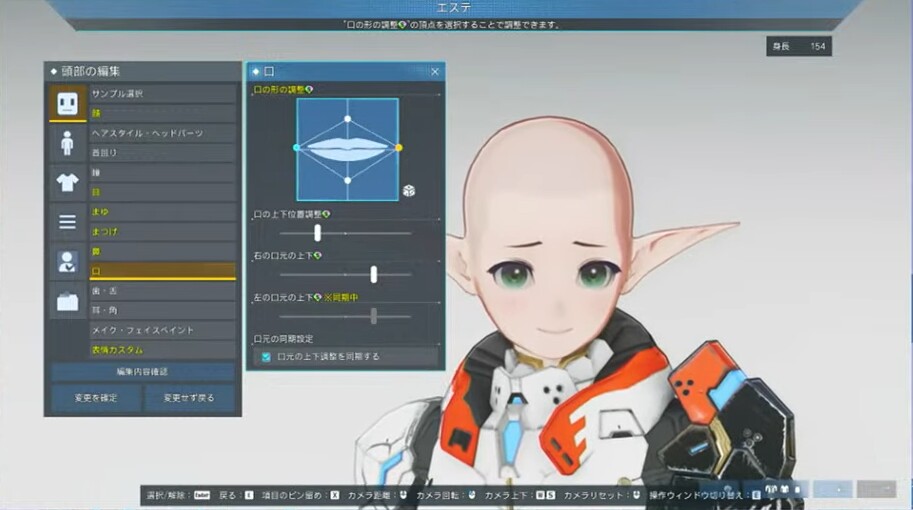913x510 pixels.
Task: Open the 目 menu item
Action: (162, 192)
